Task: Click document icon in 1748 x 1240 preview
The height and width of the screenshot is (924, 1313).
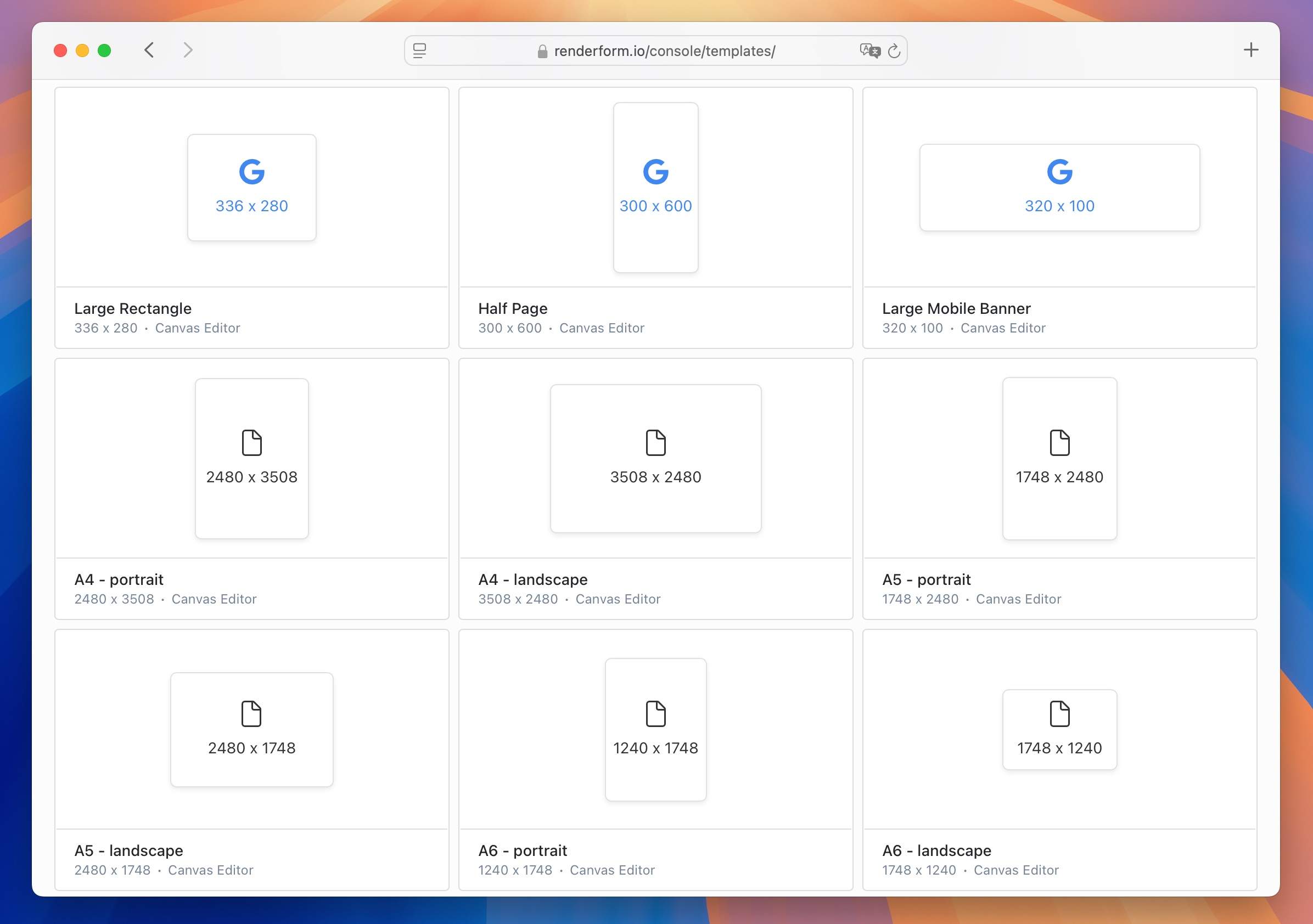Action: (1059, 714)
